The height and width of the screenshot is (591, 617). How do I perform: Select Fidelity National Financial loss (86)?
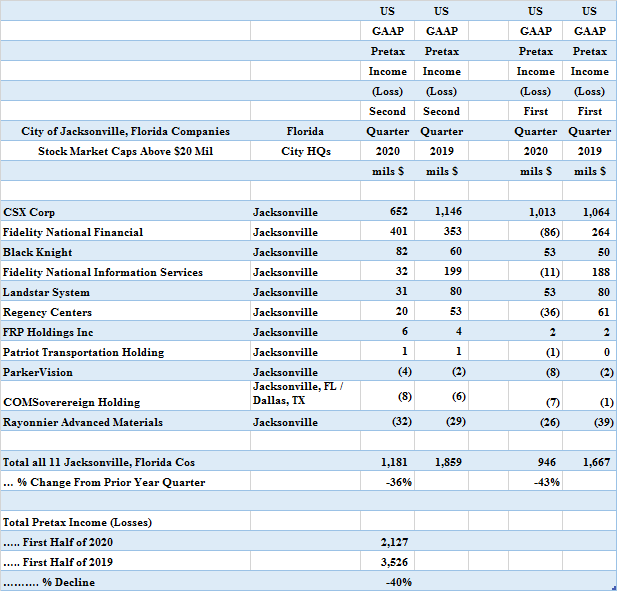[x=550, y=233]
